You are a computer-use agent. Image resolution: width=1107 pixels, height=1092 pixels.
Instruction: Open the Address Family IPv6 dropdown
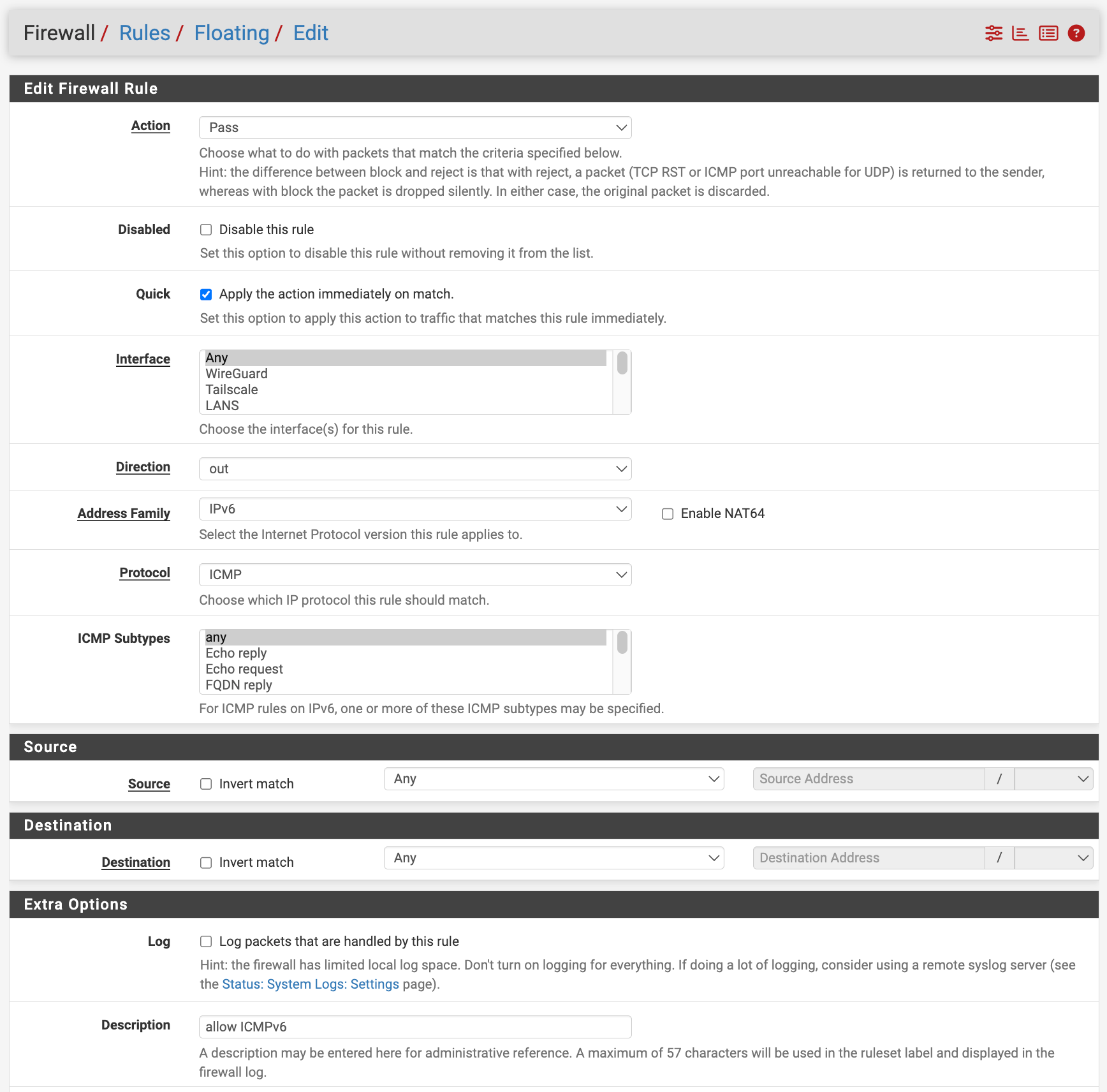[x=415, y=509]
